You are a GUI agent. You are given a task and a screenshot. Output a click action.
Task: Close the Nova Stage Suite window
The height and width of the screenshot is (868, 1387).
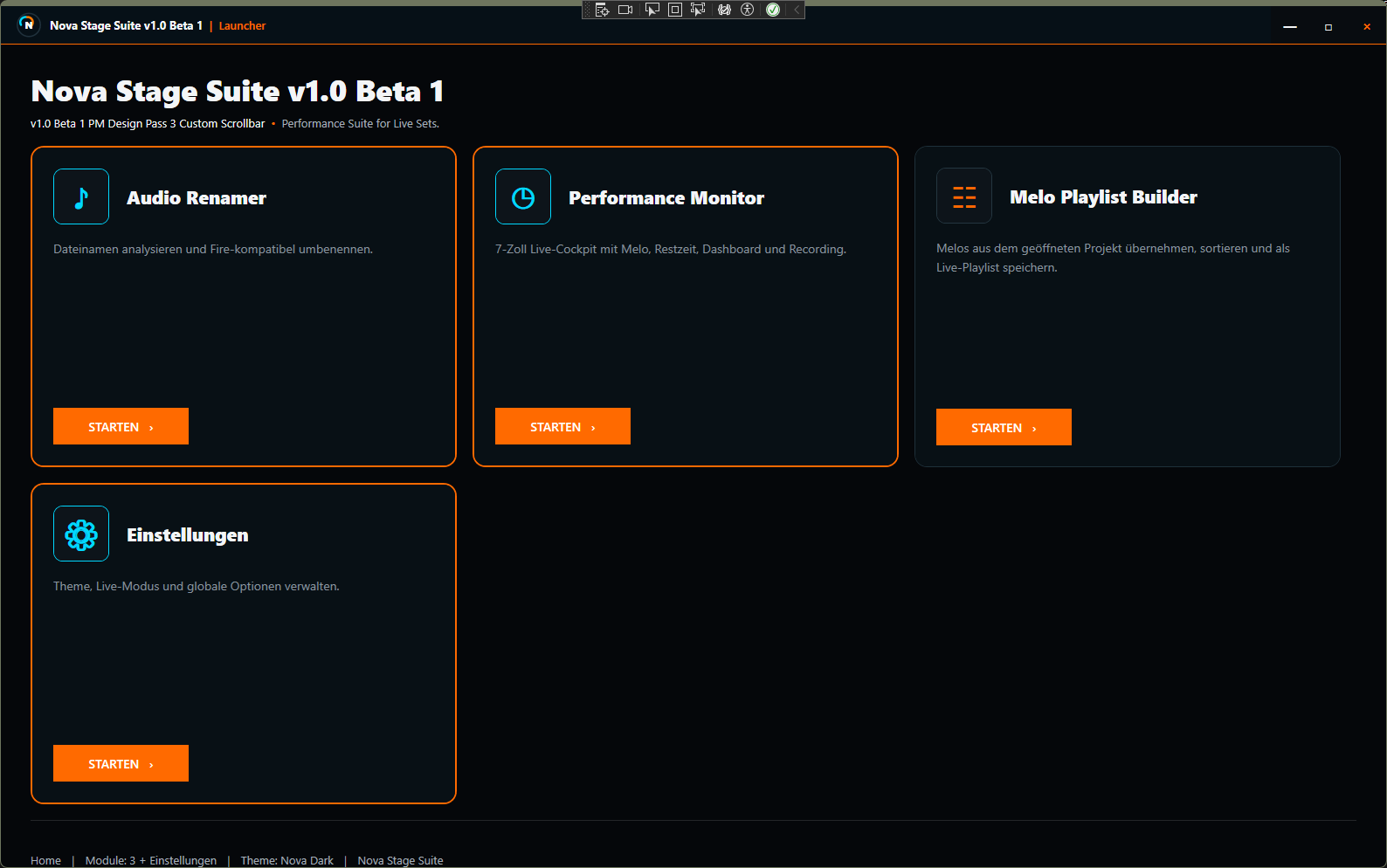coord(1367,26)
